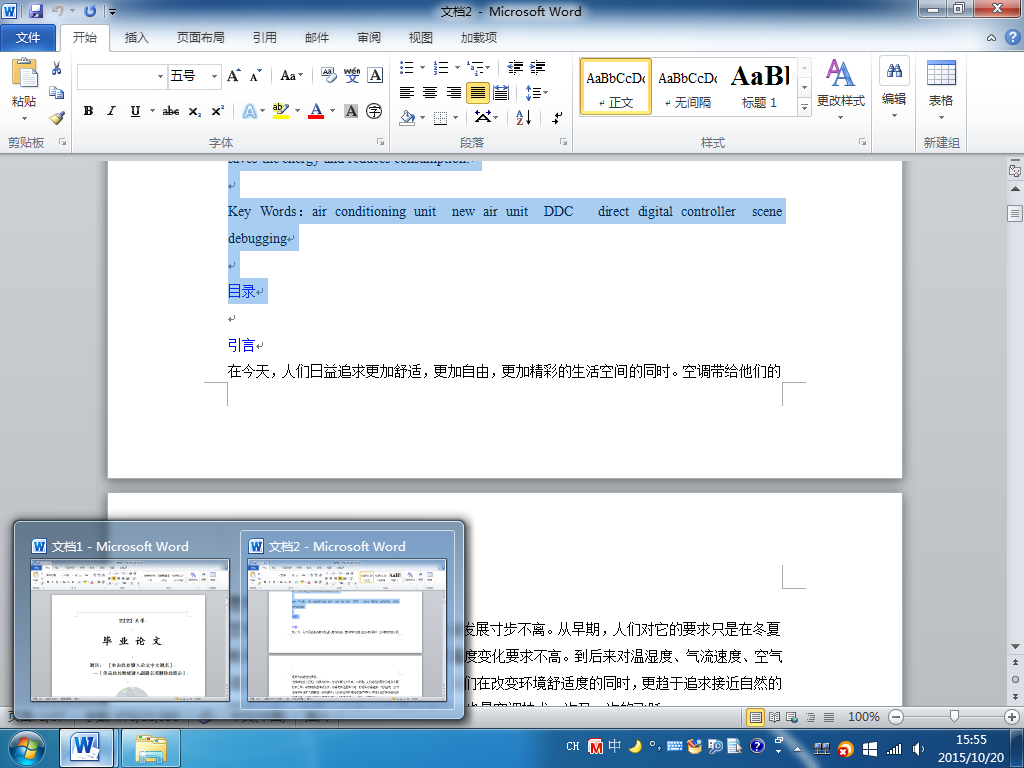The width and height of the screenshot is (1024, 768).
Task: Toggle Justify alignment
Action: pos(478,93)
